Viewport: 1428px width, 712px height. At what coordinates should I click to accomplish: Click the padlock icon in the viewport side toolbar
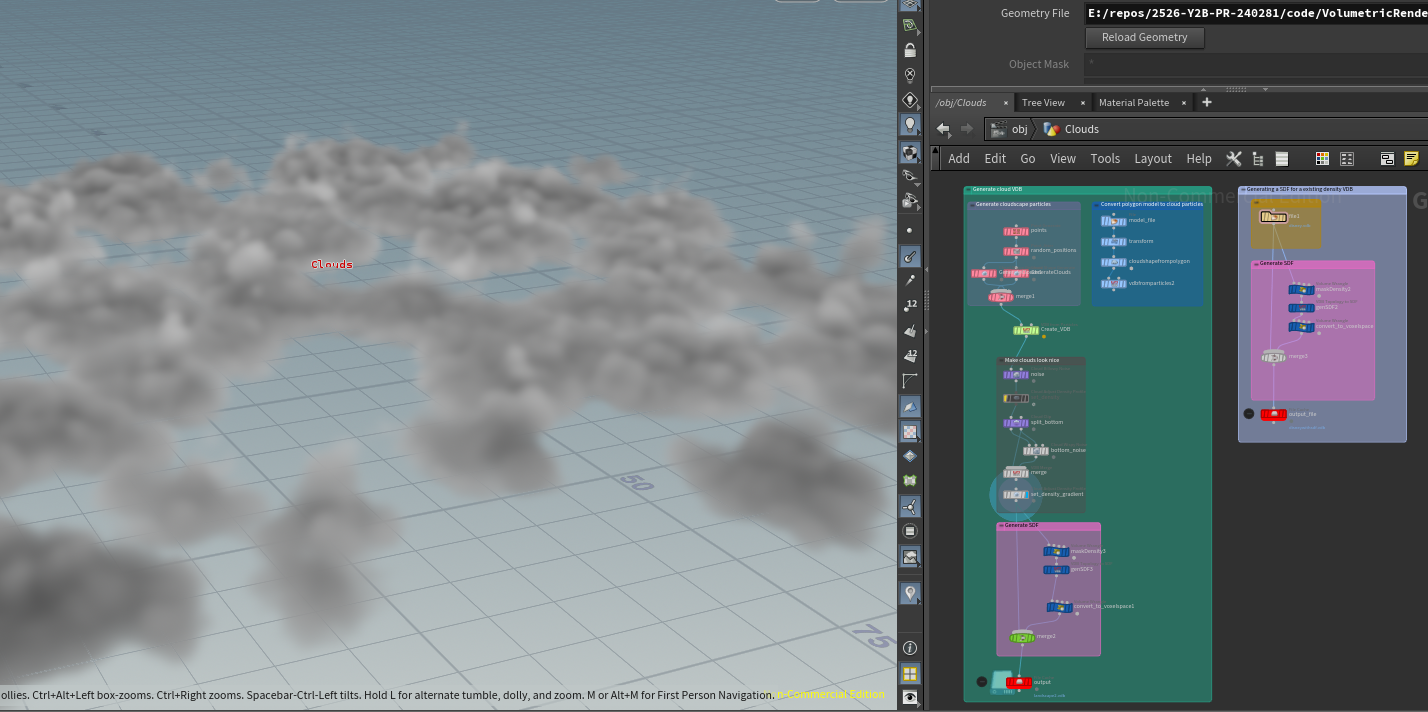tap(909, 49)
